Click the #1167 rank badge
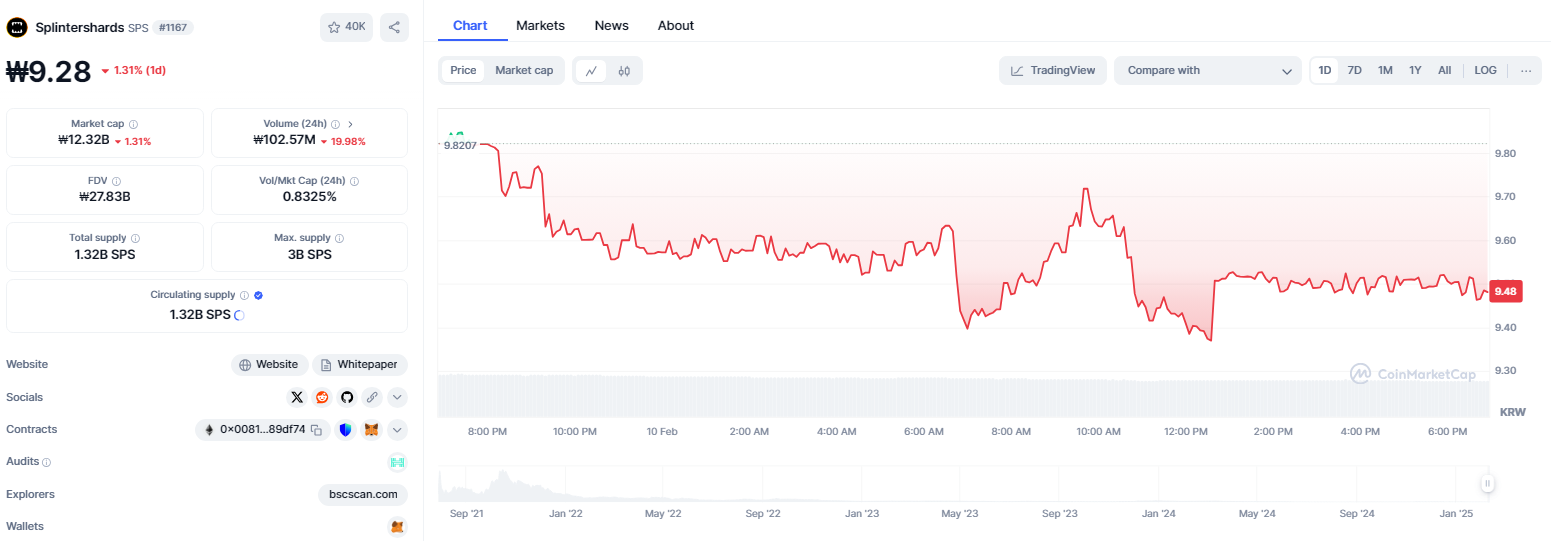 point(173,27)
